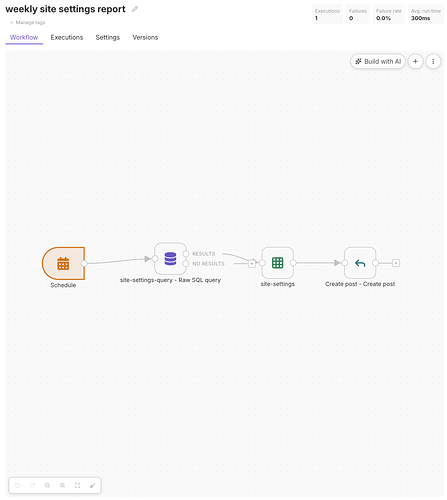Add a node with the plus button
The height and width of the screenshot is (500, 447).
[x=415, y=61]
